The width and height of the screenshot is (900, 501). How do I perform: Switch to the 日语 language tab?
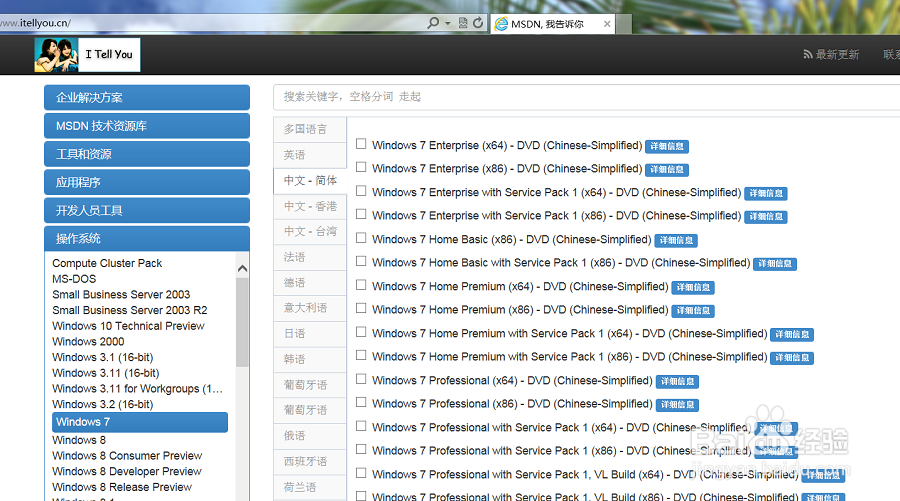coord(310,333)
